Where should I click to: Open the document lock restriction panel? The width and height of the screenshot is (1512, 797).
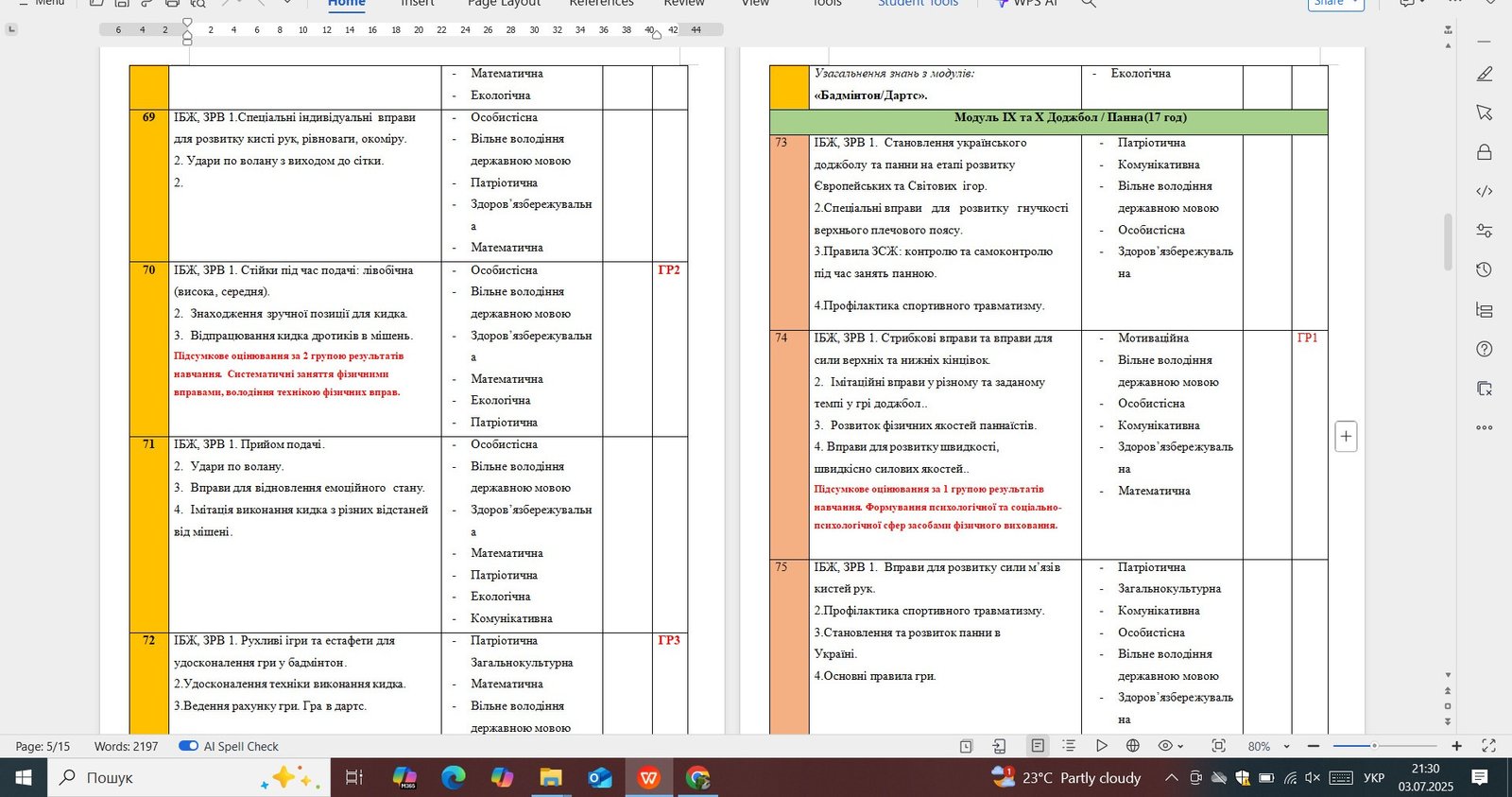(x=1485, y=152)
